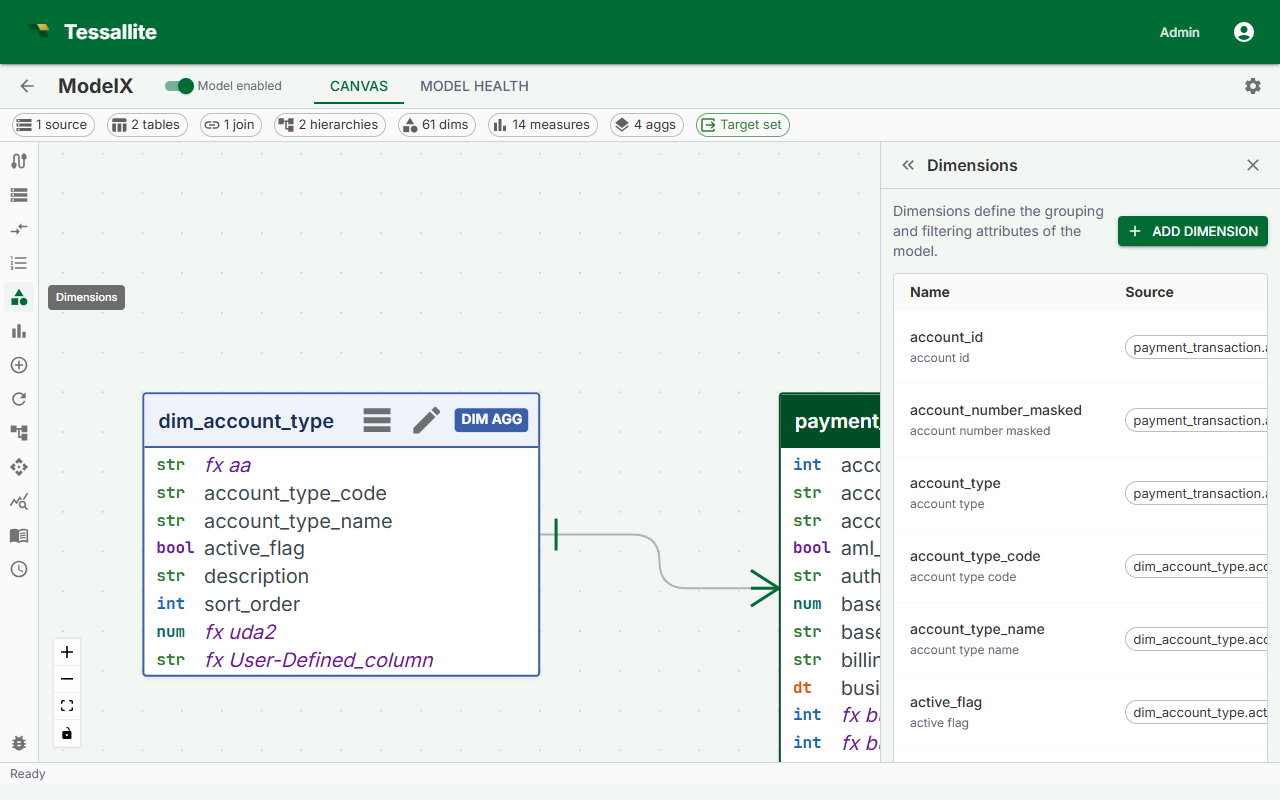This screenshot has width=1280, height=800.
Task: Select the fx aa column in dim_account_type
Action: tap(341, 465)
